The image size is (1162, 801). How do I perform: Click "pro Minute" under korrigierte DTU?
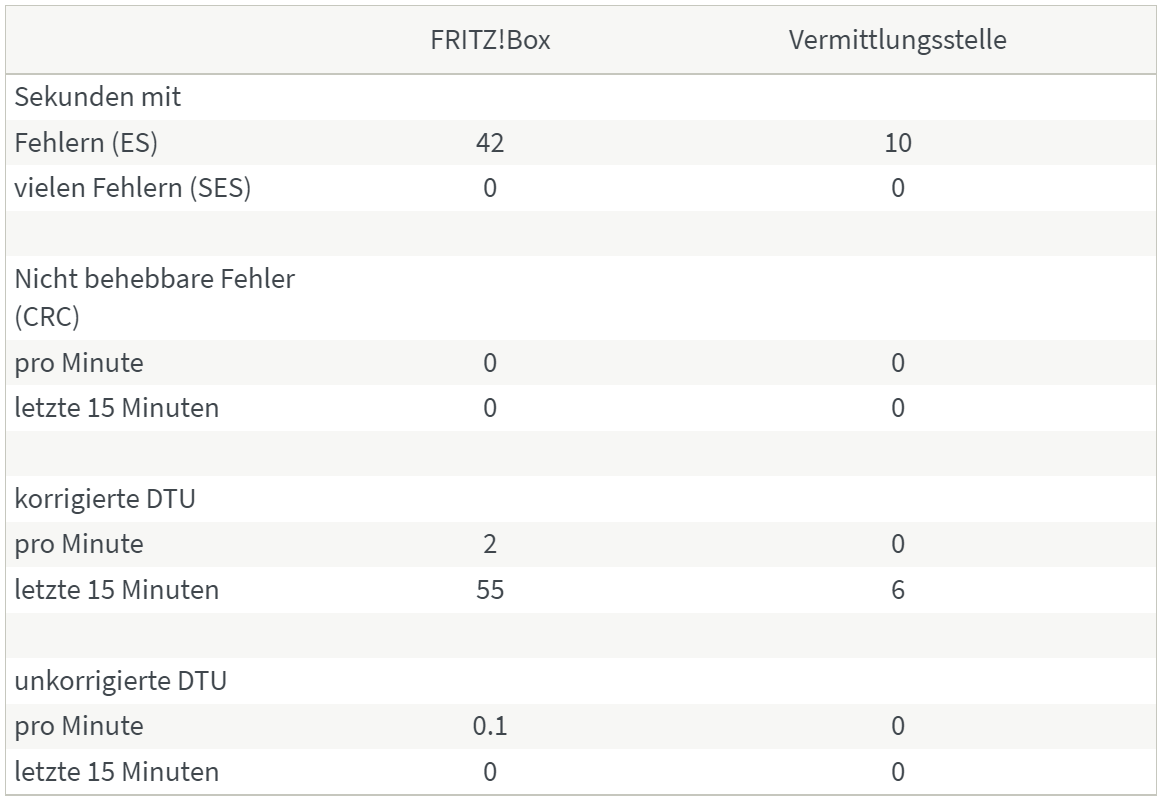pos(79,544)
